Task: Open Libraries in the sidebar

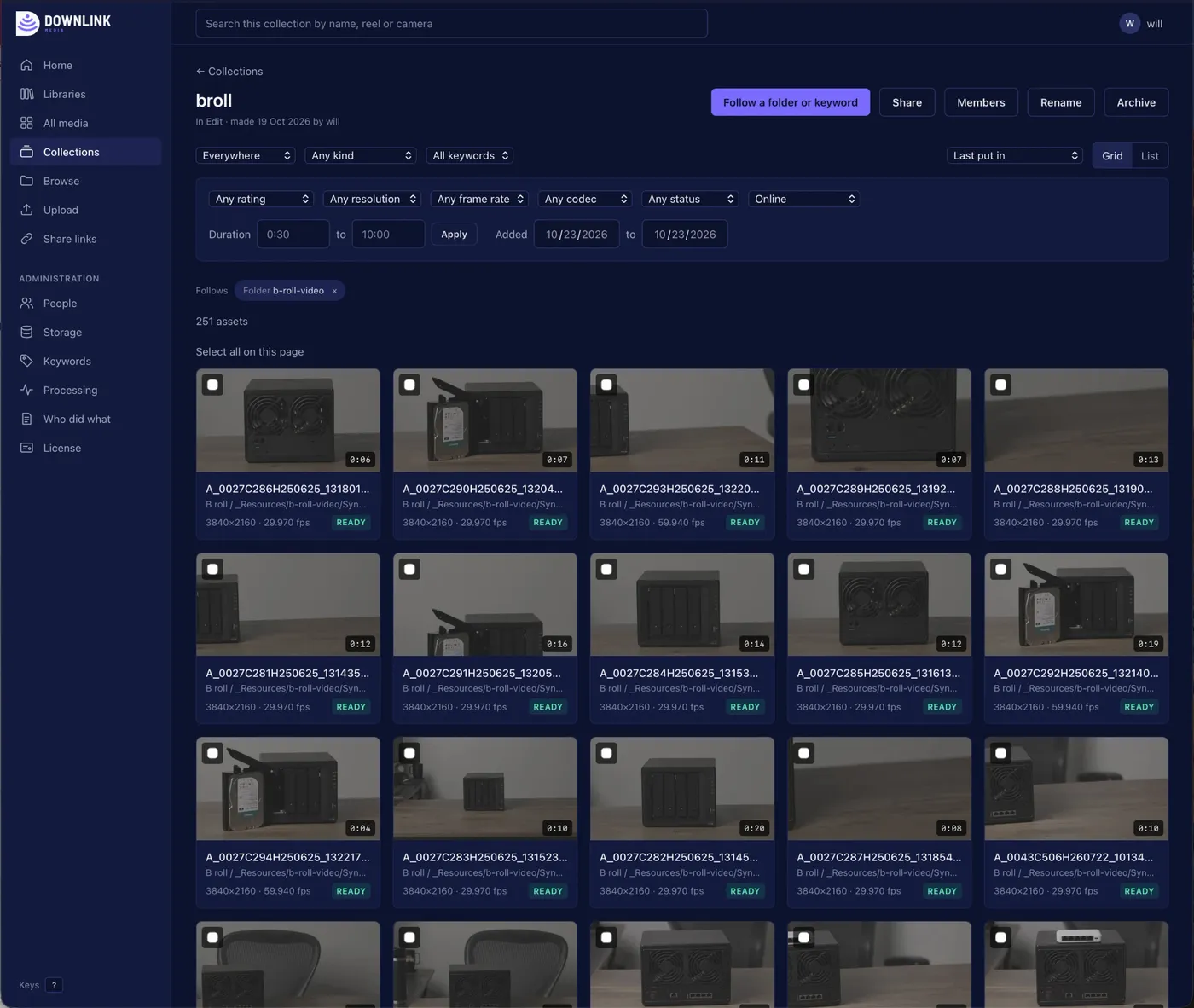Action: tap(85, 94)
